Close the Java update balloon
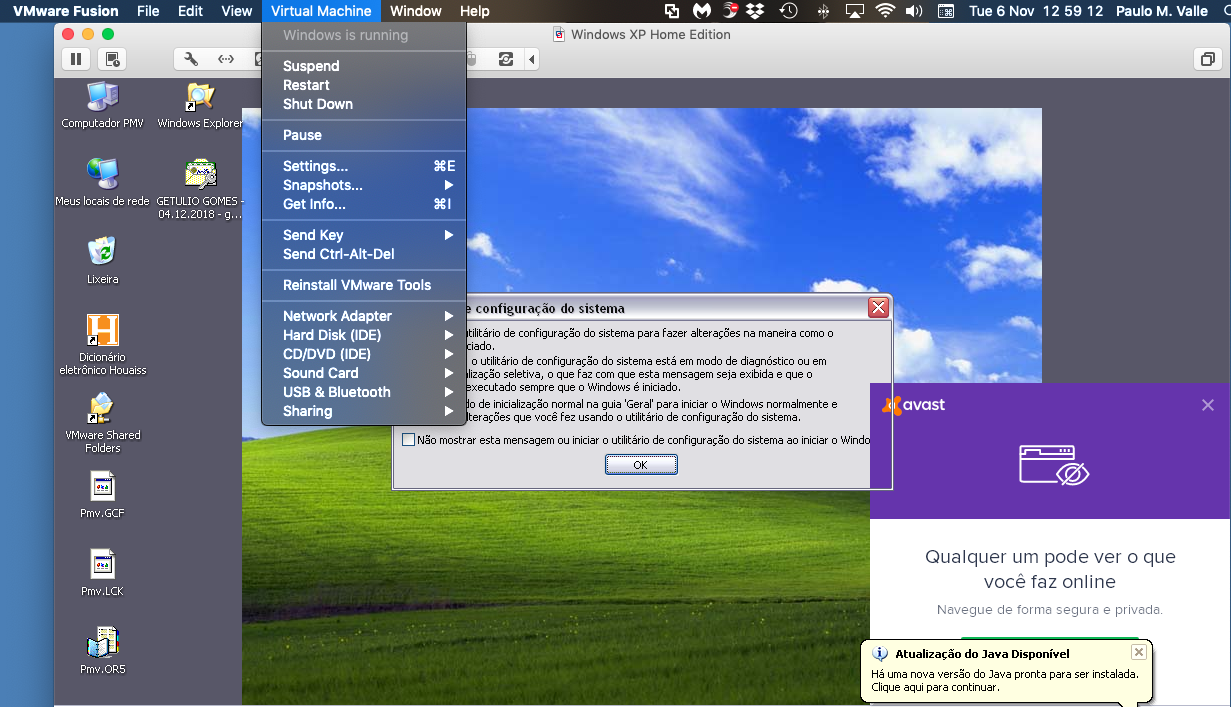 pos(1138,652)
